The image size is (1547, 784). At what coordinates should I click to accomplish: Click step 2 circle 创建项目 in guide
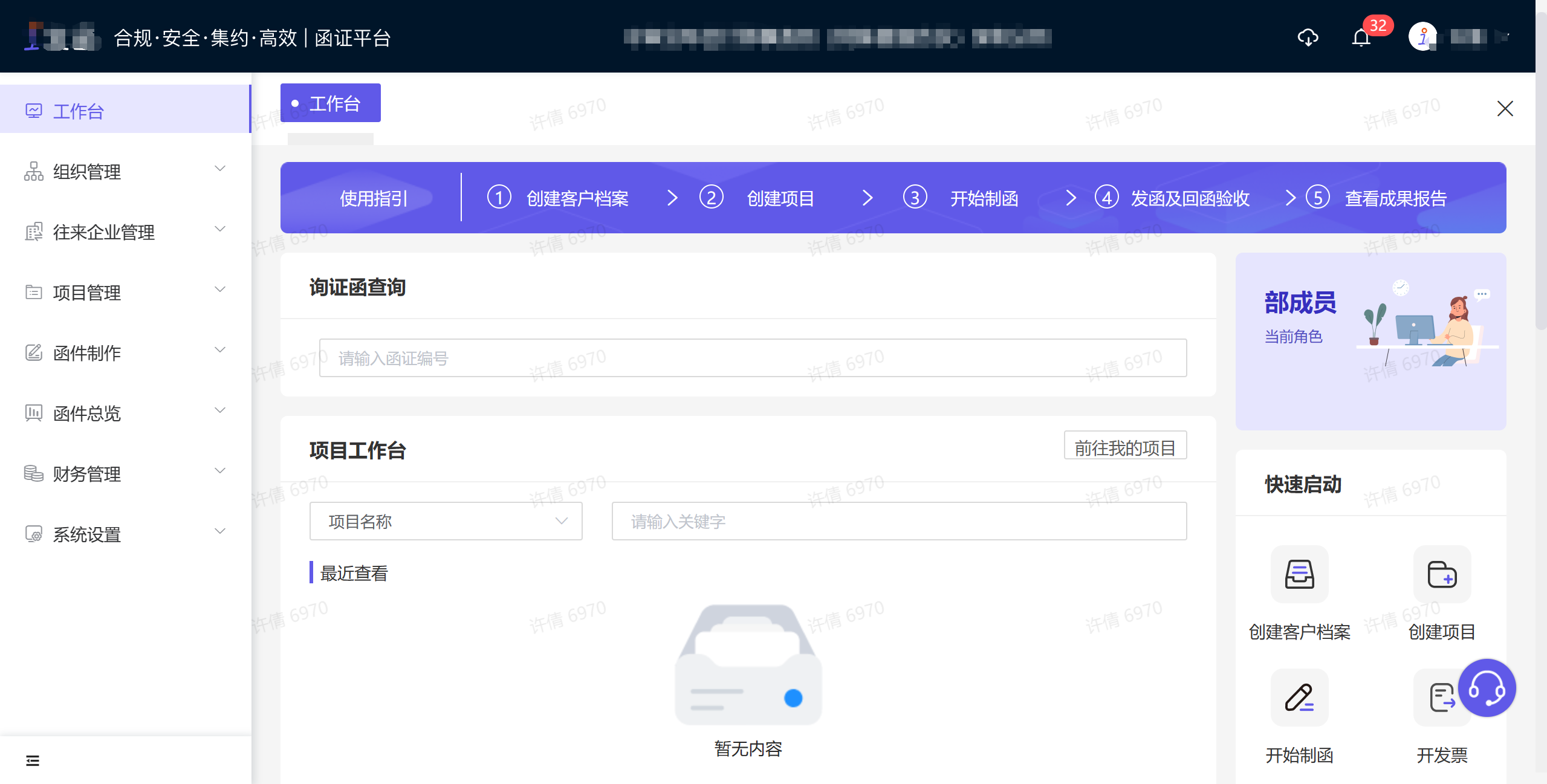[x=712, y=197]
